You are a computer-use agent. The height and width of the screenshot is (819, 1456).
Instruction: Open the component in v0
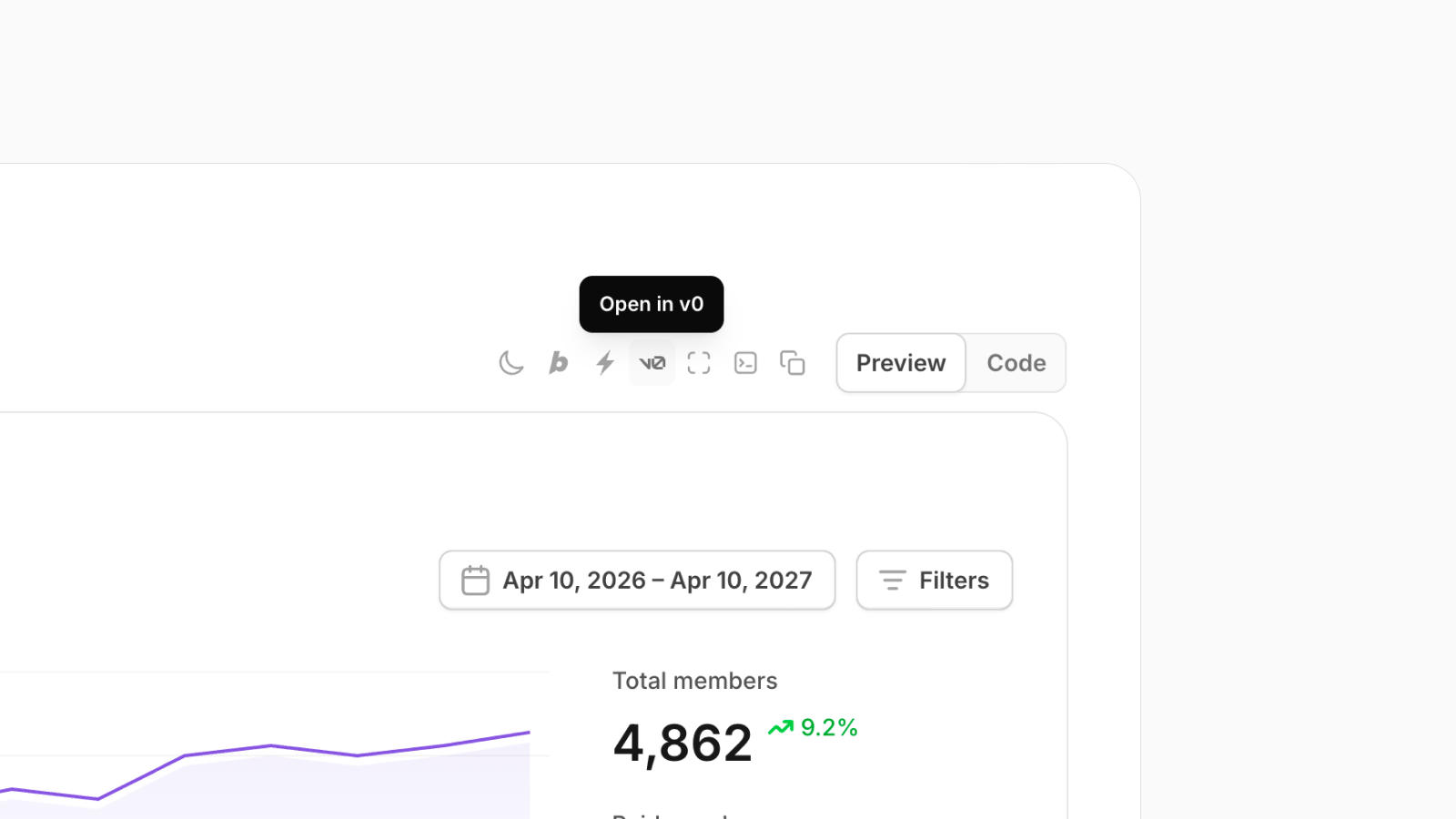point(652,363)
